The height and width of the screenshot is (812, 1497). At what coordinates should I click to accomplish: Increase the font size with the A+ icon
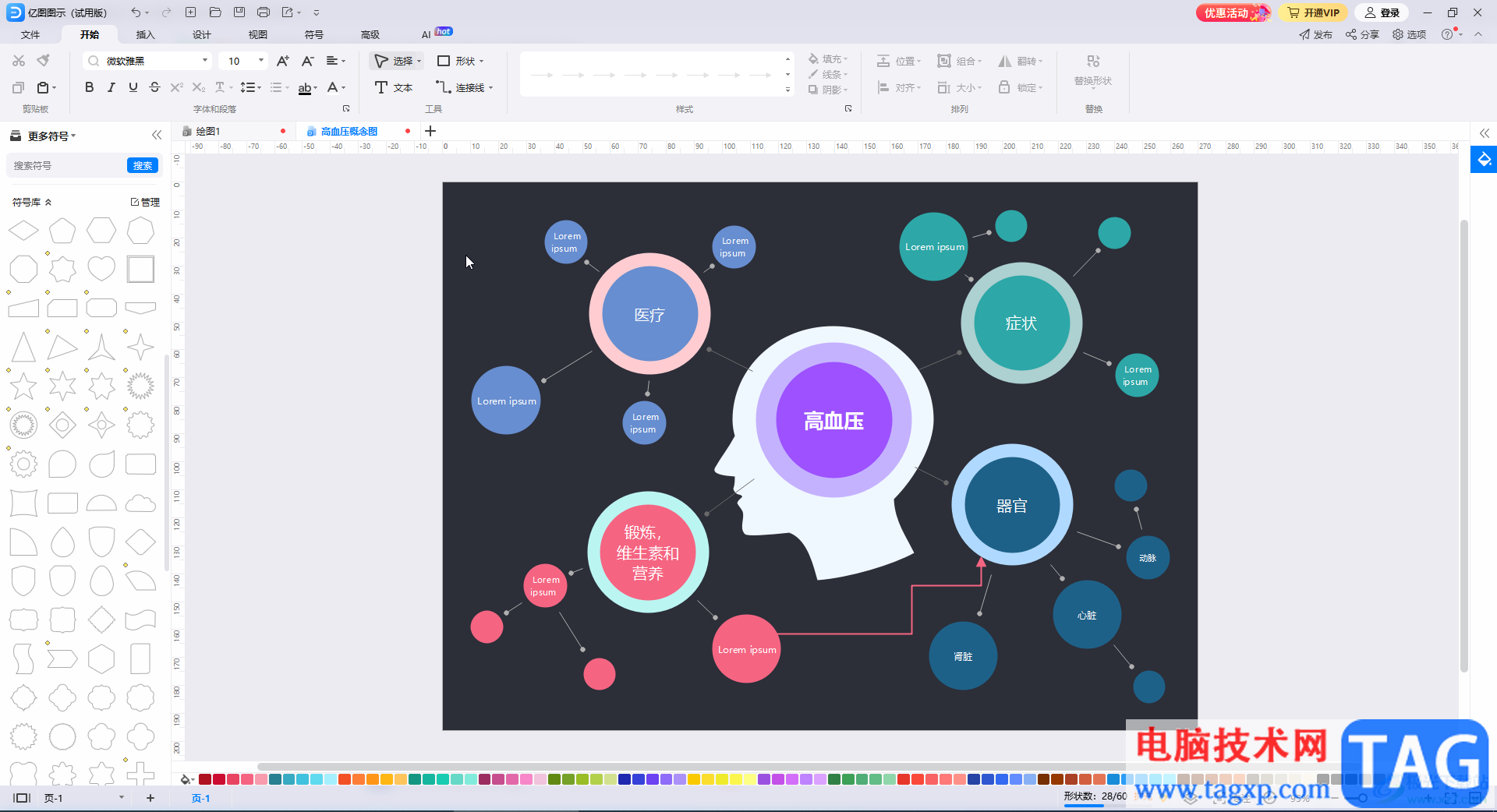tap(283, 61)
